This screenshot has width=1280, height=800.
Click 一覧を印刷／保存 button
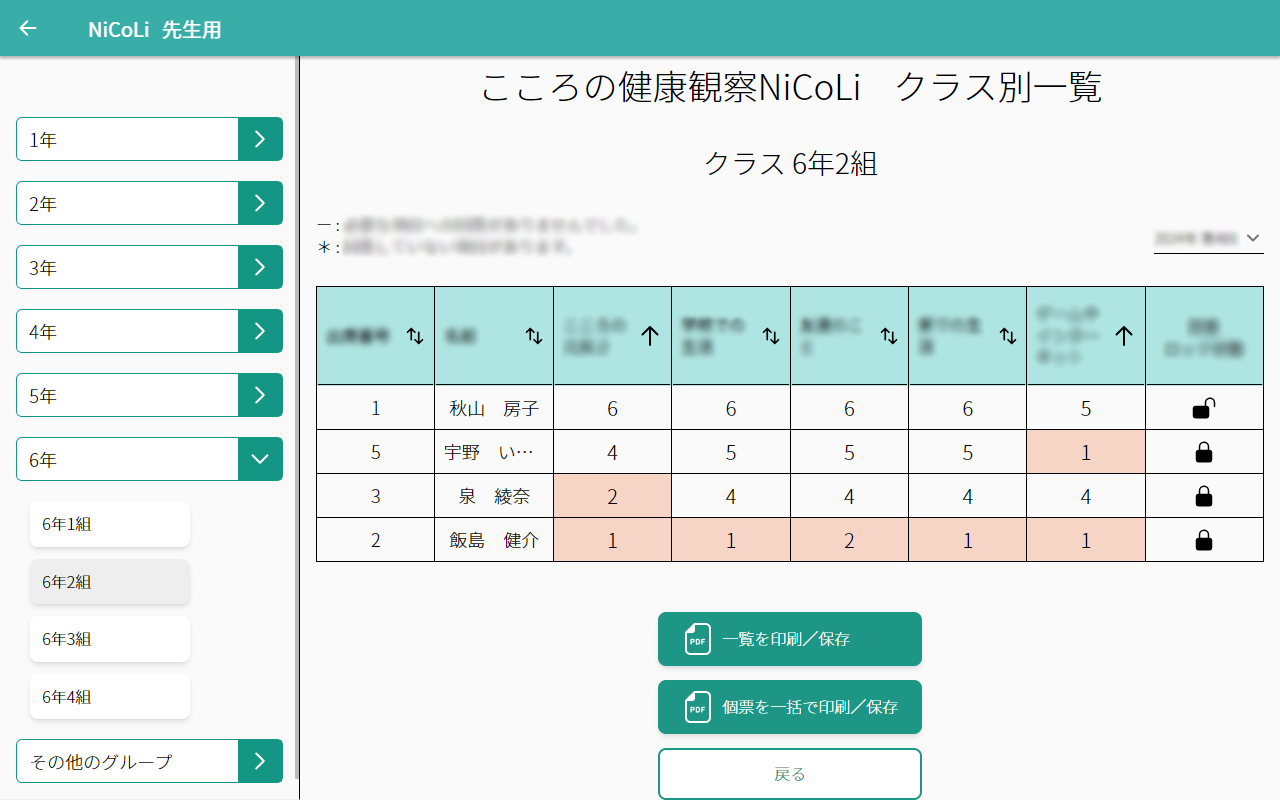790,639
